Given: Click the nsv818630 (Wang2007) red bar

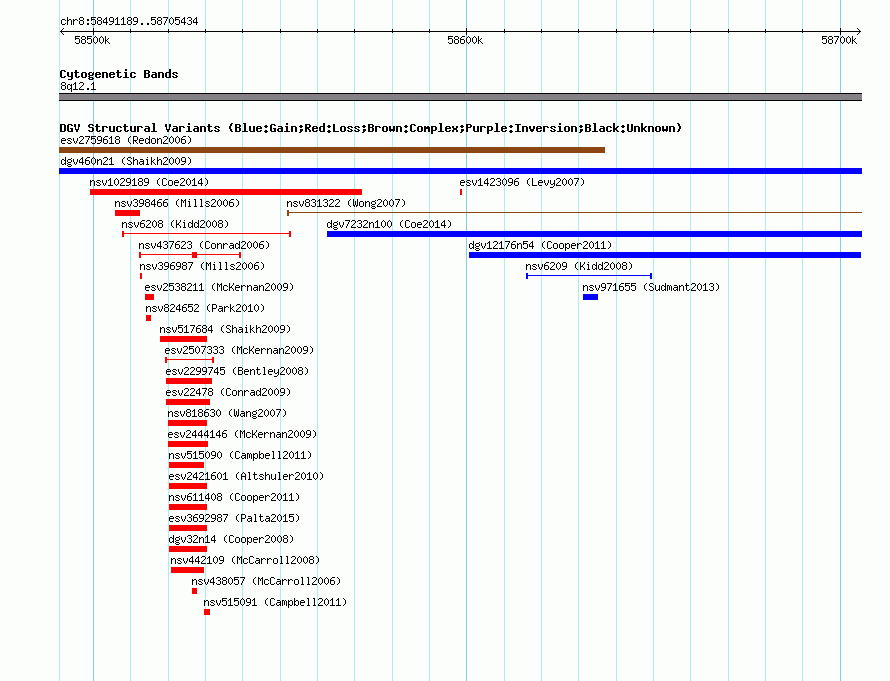Looking at the screenshot, I should point(187,423).
